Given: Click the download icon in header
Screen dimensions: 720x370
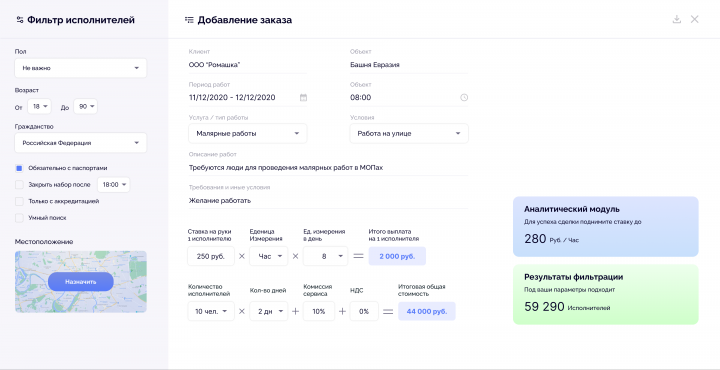Looking at the screenshot, I should pyautogui.click(x=676, y=19).
